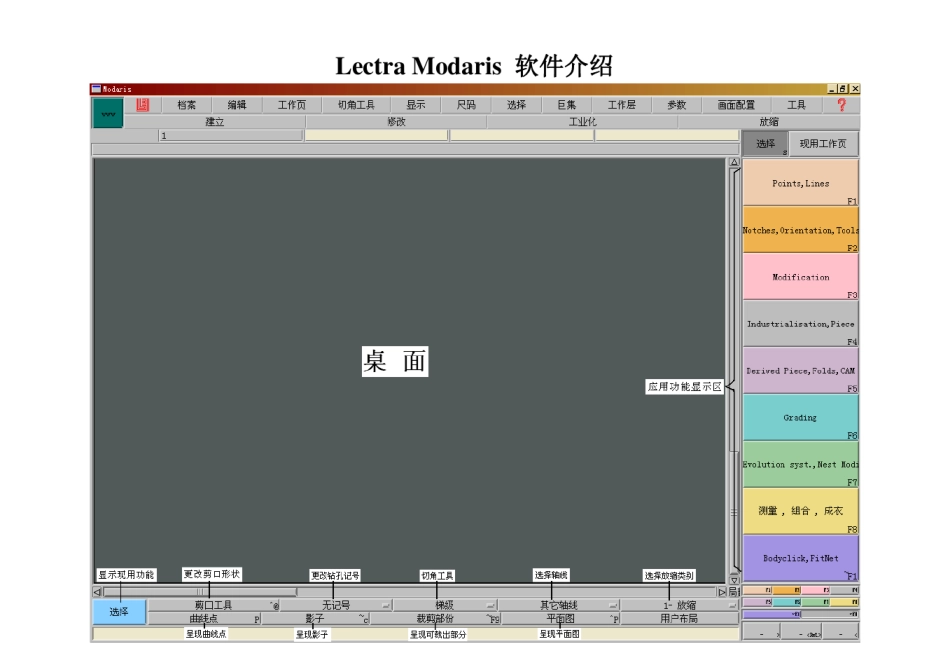Screen dimensions: 950x672
Task: Open the Notches, Orientation, Tools F2 panel
Action: [800, 230]
